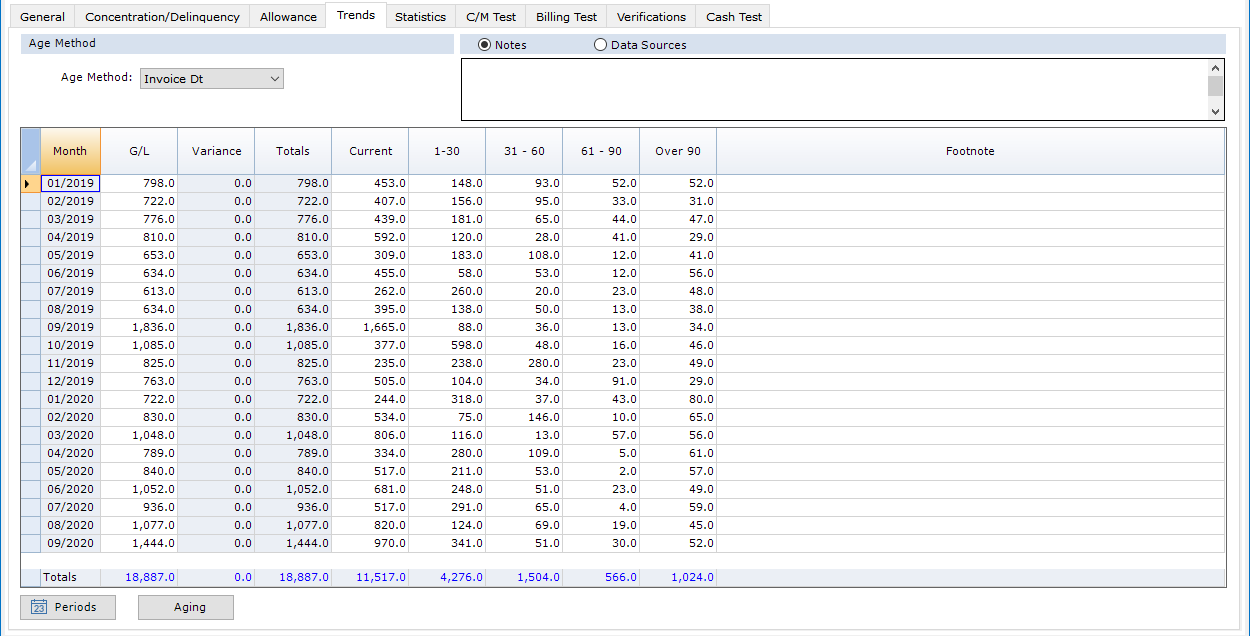Go to the Cash Test tab
The width and height of the screenshot is (1250, 636).
pos(733,17)
